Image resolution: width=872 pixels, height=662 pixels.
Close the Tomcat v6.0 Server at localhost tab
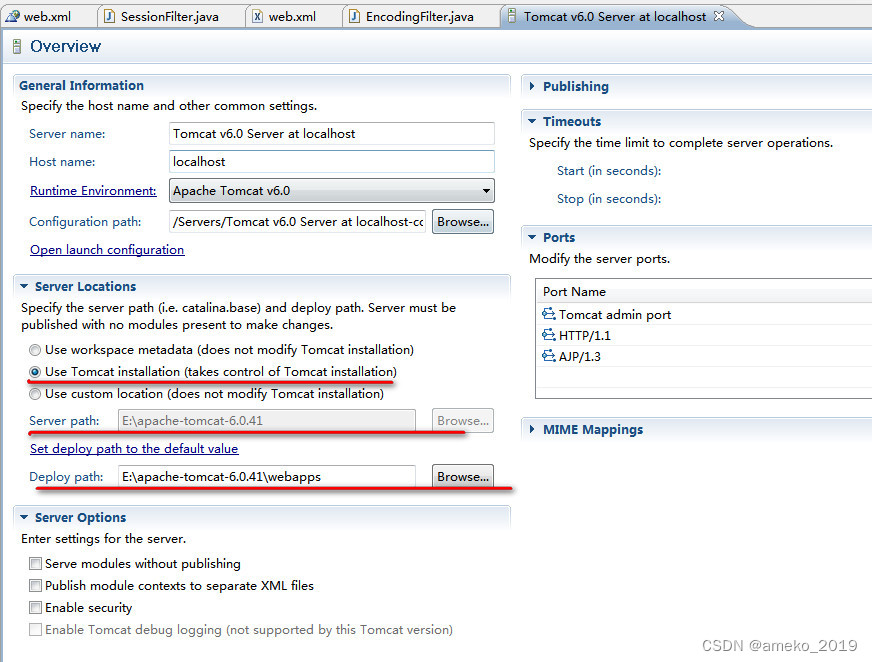pos(719,16)
